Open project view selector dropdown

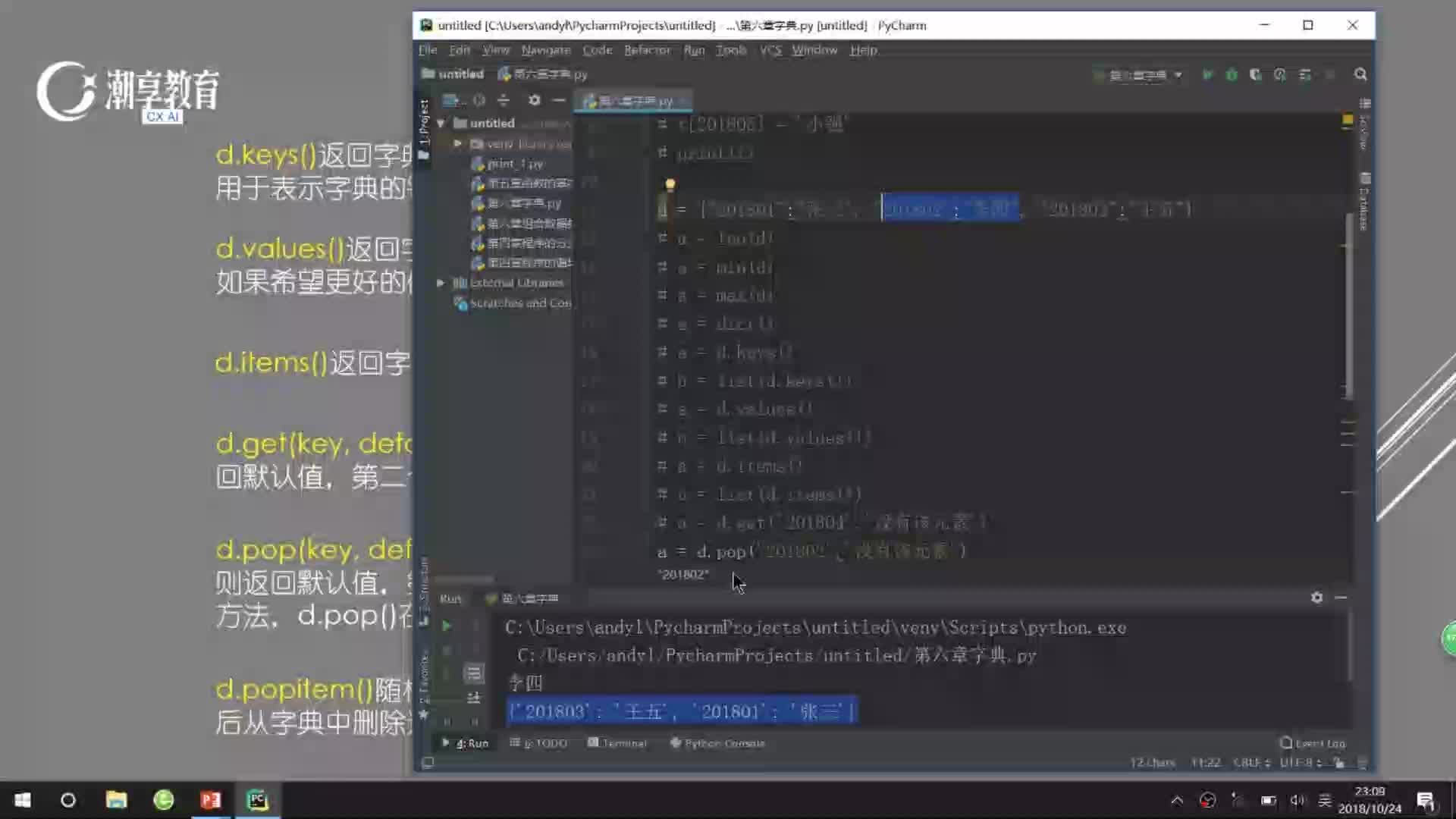(453, 100)
